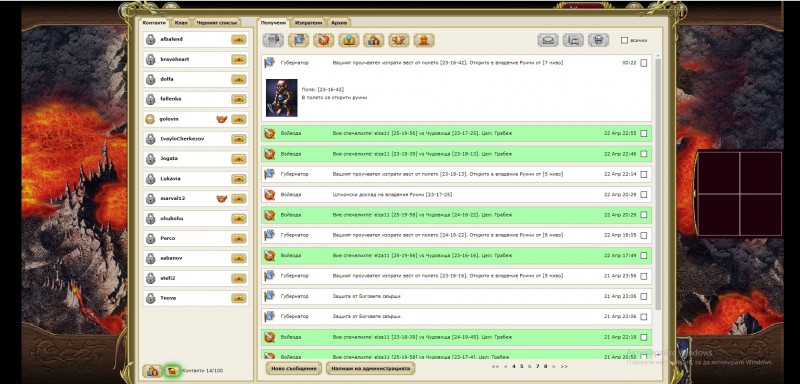Collapse the opened 00:22 Губернатор message

coord(456,63)
